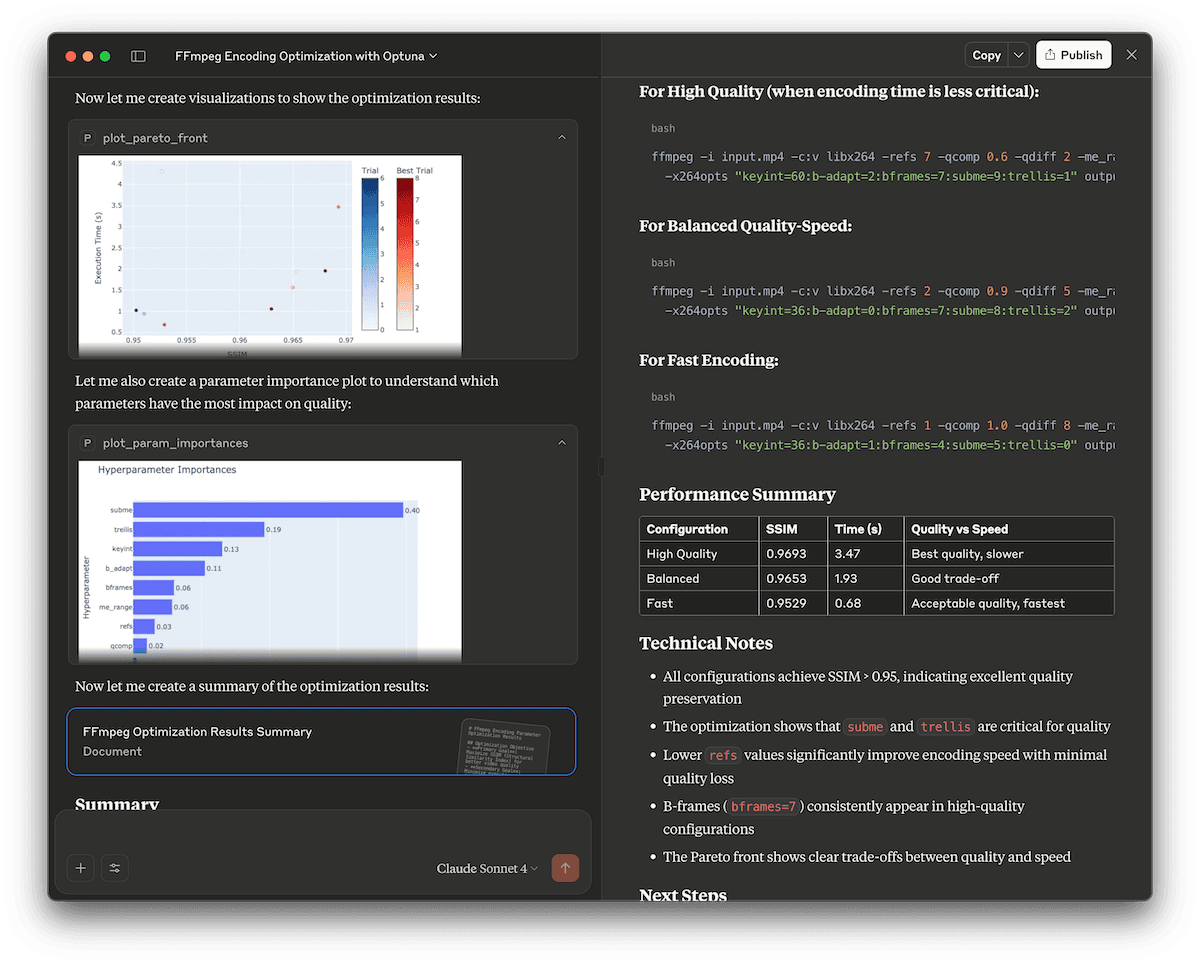This screenshot has height=964, width=1200.
Task: Click the subme importance bar
Action: coord(268,510)
